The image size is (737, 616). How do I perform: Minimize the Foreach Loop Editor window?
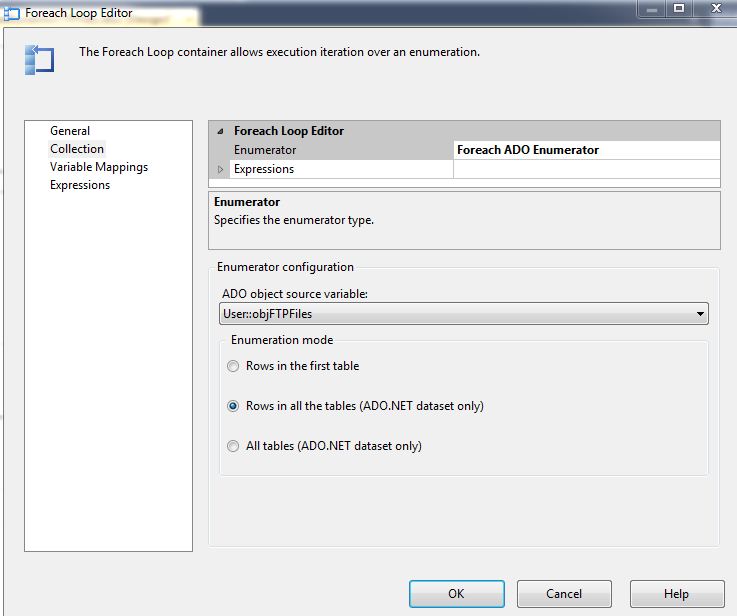tap(651, 9)
